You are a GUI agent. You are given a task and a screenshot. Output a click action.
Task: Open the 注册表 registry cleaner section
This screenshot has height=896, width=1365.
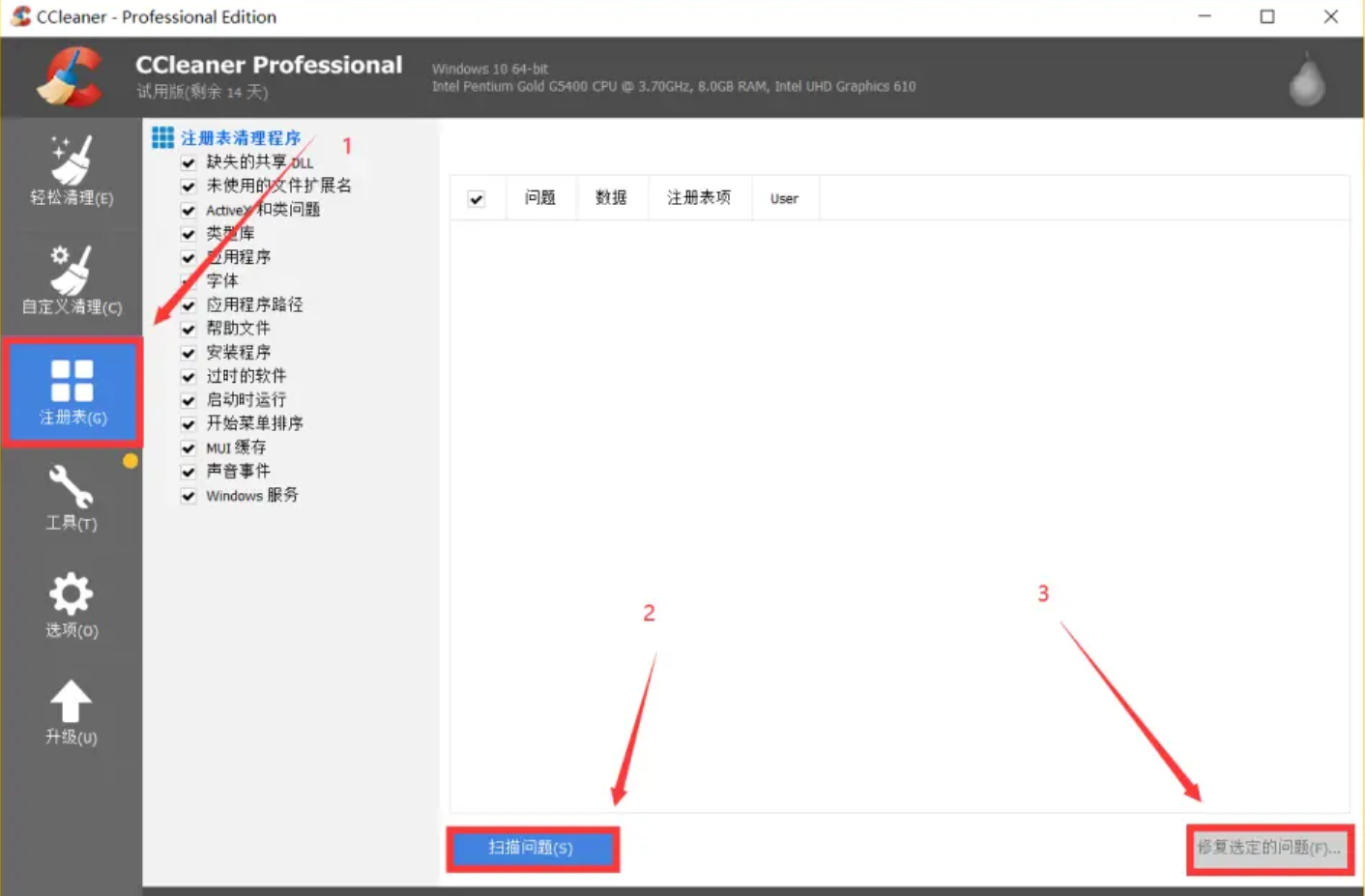pyautogui.click(x=70, y=391)
